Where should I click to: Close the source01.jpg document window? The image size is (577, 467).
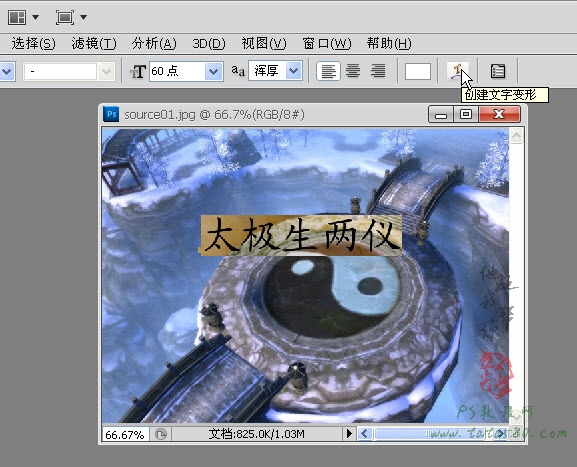click(500, 114)
